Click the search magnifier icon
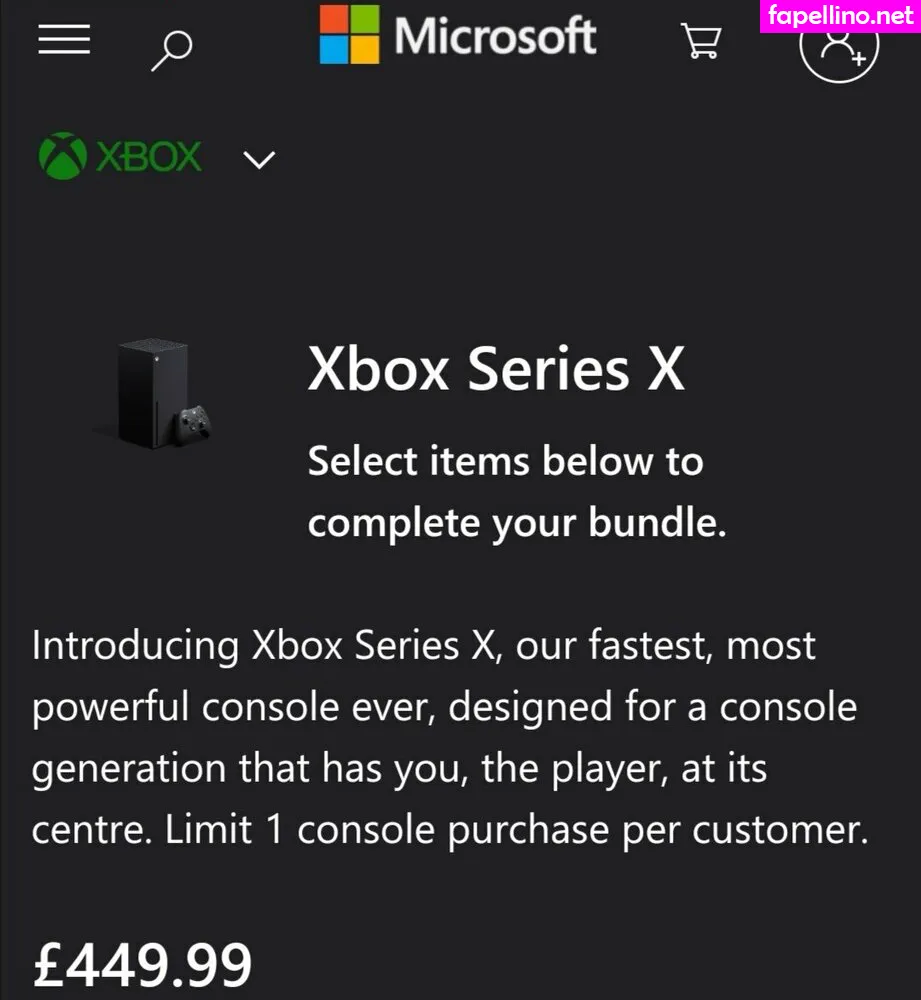This screenshot has height=1000, width=921. 171,48
